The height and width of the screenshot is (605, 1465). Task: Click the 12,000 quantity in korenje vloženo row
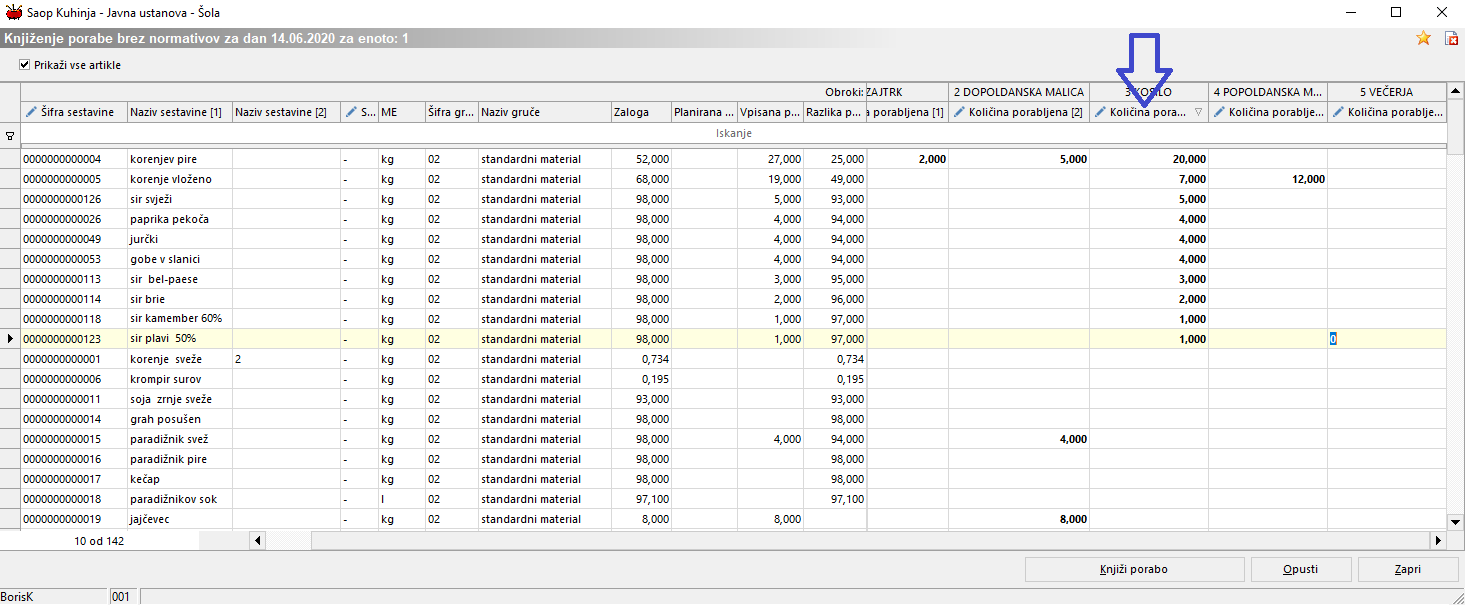1268,179
